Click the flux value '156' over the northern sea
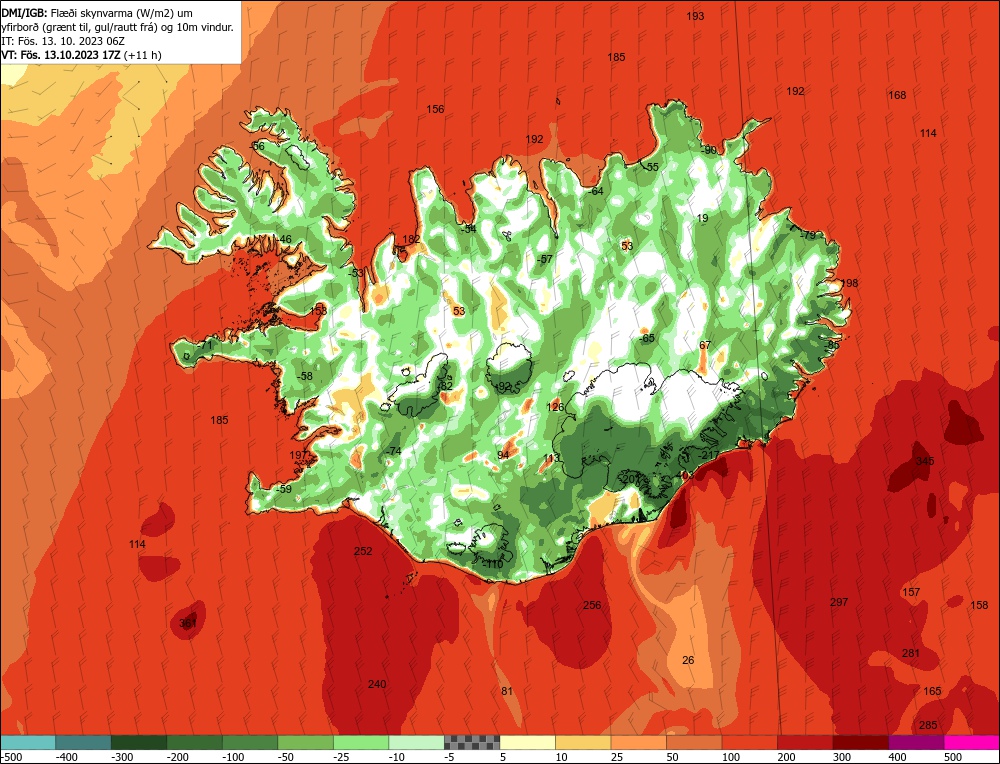 (x=435, y=109)
